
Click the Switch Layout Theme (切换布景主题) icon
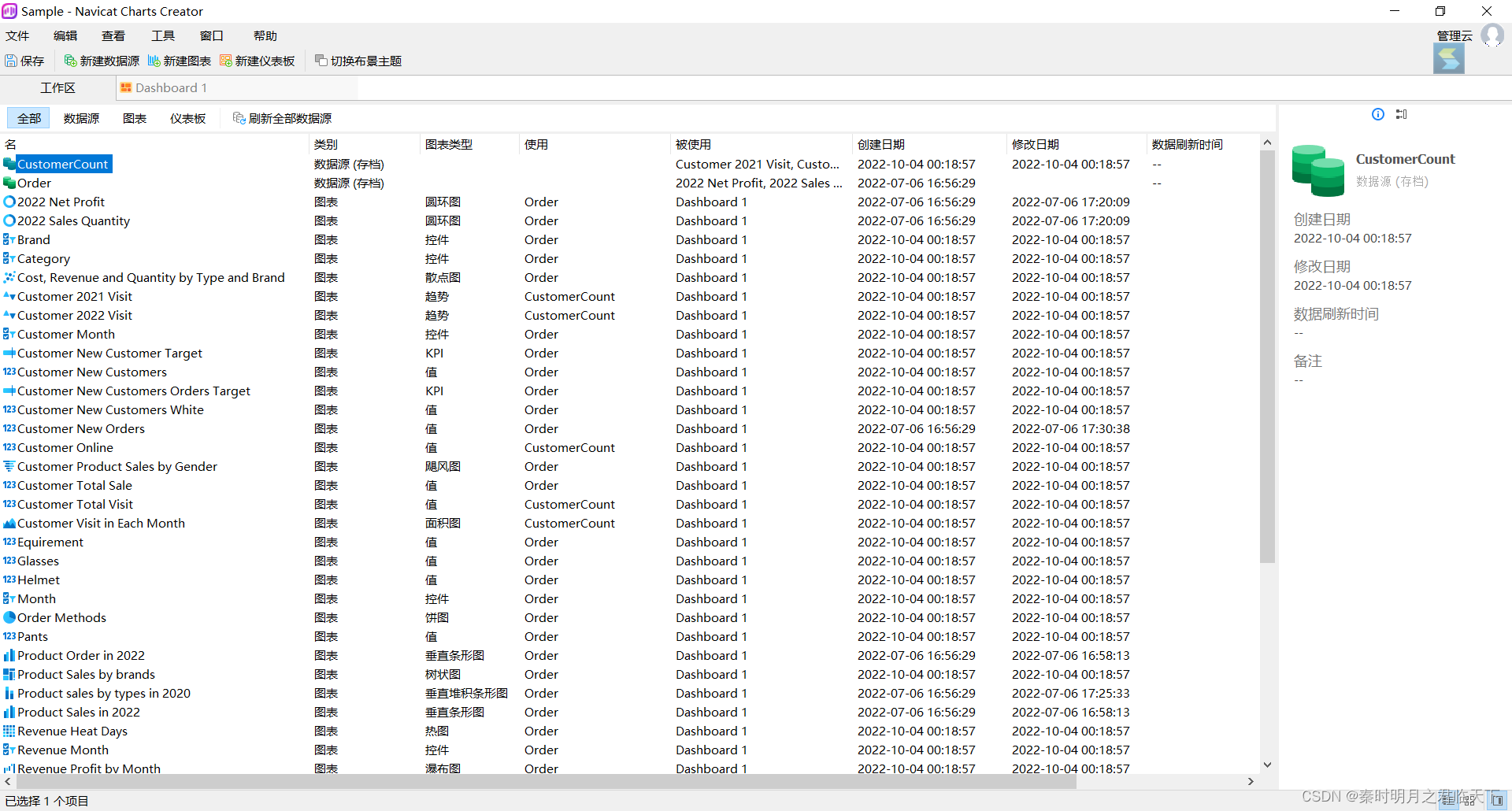(321, 61)
